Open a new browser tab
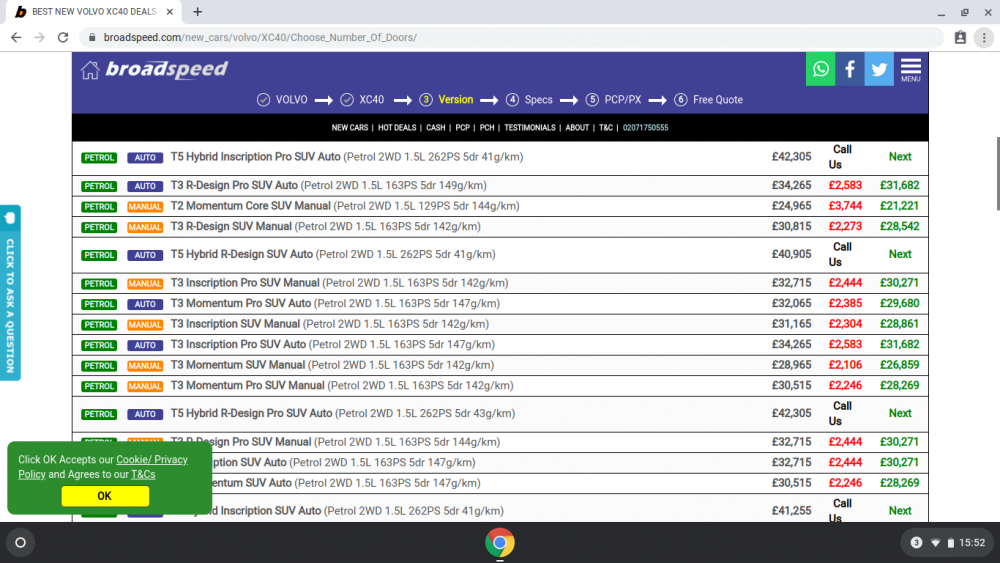 [198, 11]
